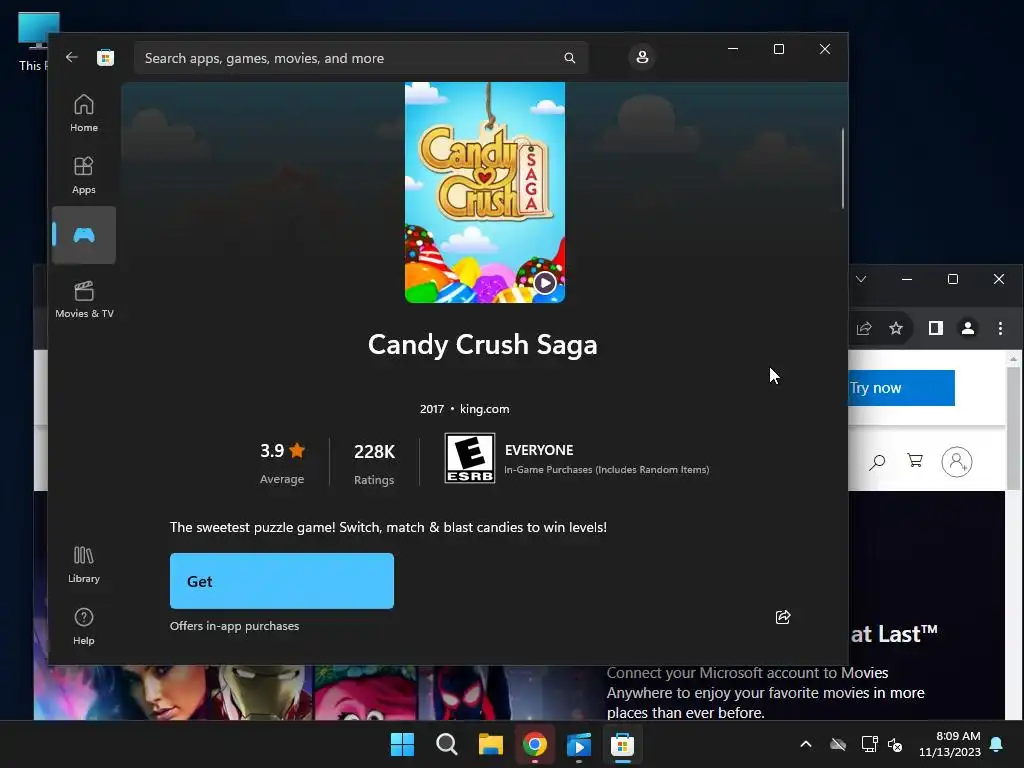Open the Chrome profile avatar icon
Screen dimensions: 1024x768
click(x=968, y=328)
